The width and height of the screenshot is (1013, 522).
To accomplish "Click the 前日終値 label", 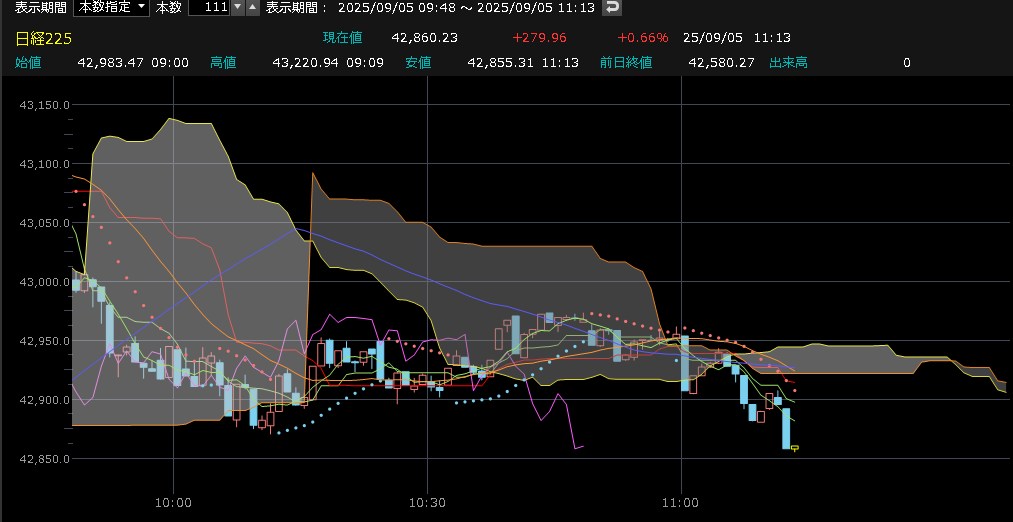I will [x=626, y=63].
